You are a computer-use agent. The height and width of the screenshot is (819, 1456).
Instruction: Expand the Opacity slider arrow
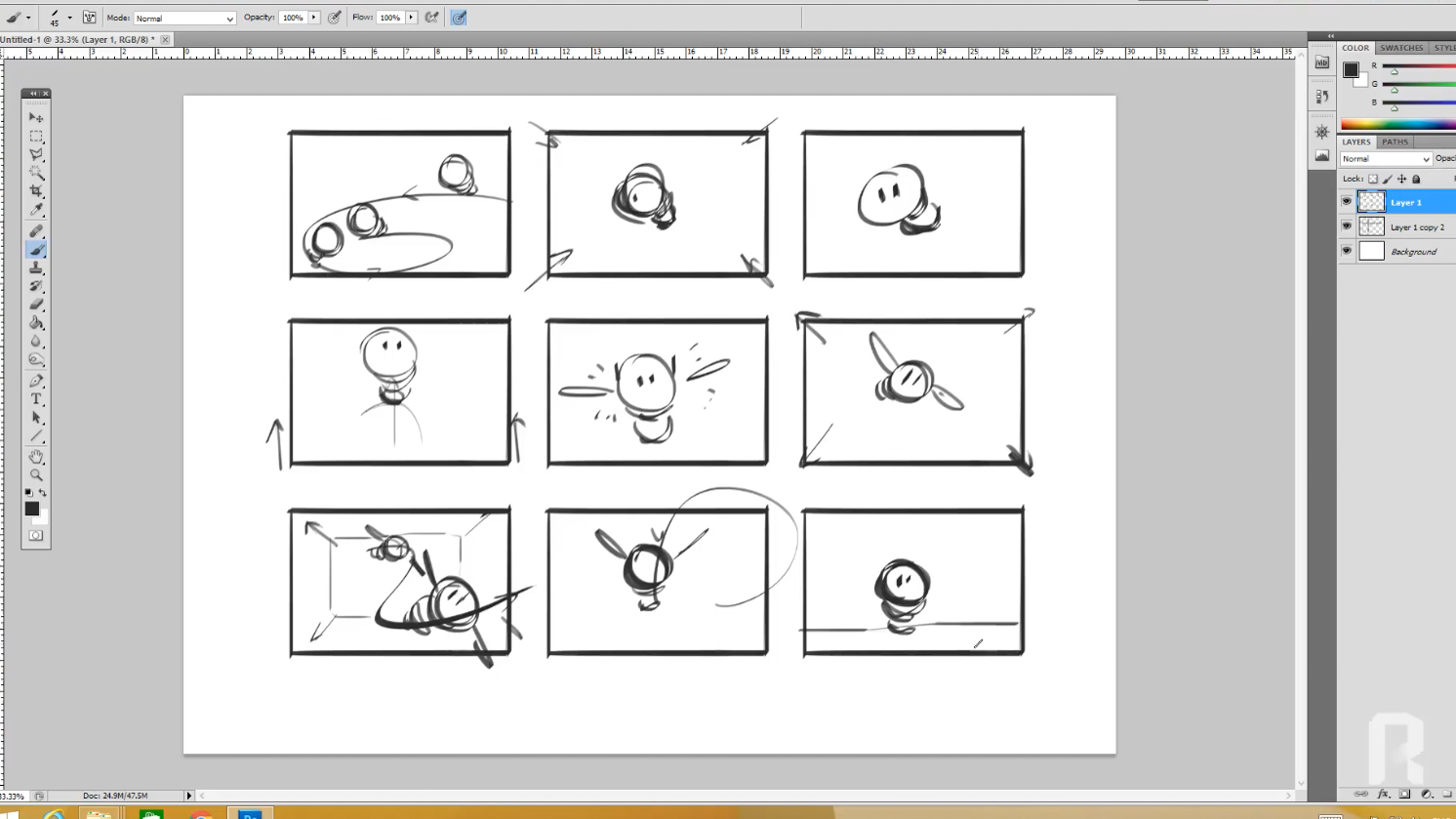314,18
